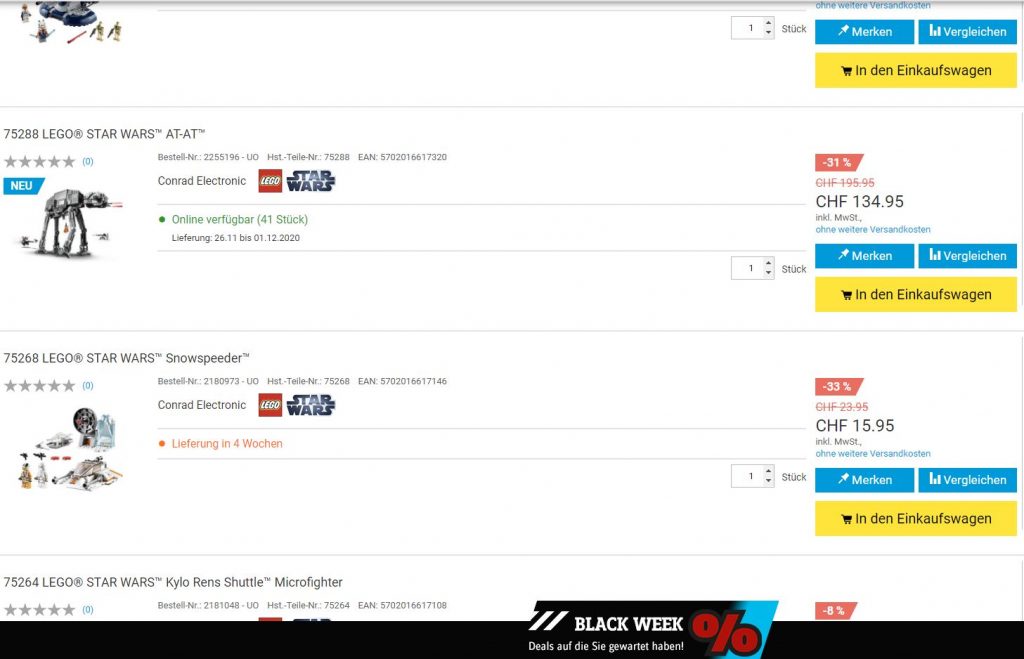
Task: Click the top-most Vergleichen button
Action: pos(968,31)
